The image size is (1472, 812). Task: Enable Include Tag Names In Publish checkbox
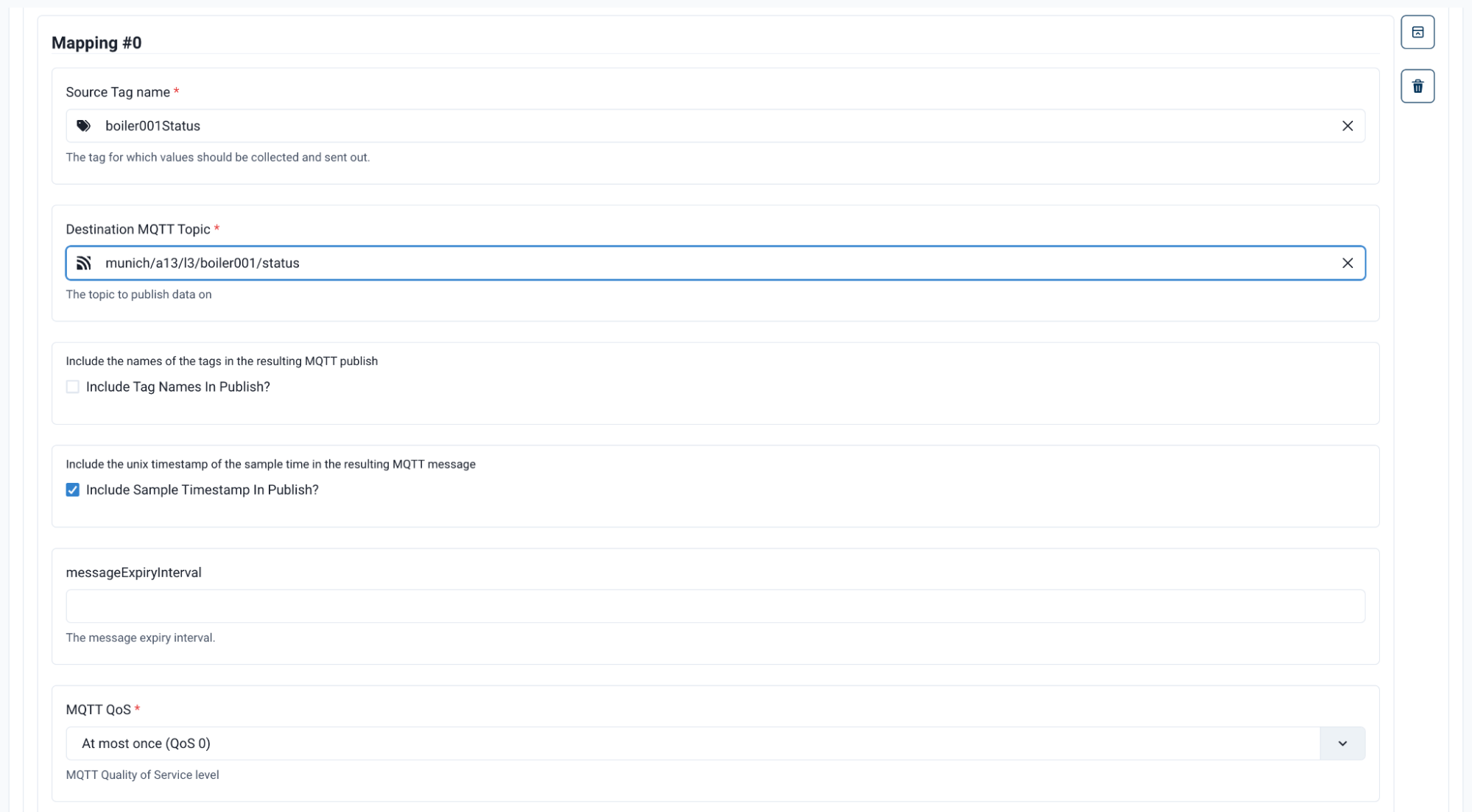[x=73, y=386]
